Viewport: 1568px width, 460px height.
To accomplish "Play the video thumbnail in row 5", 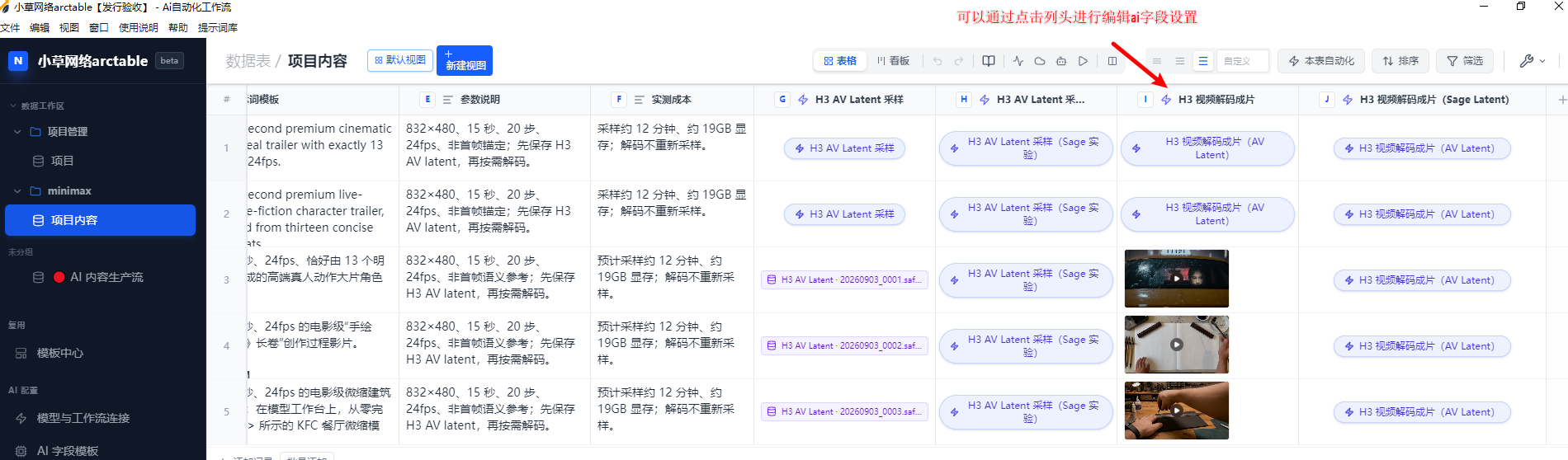I will click(x=1177, y=411).
